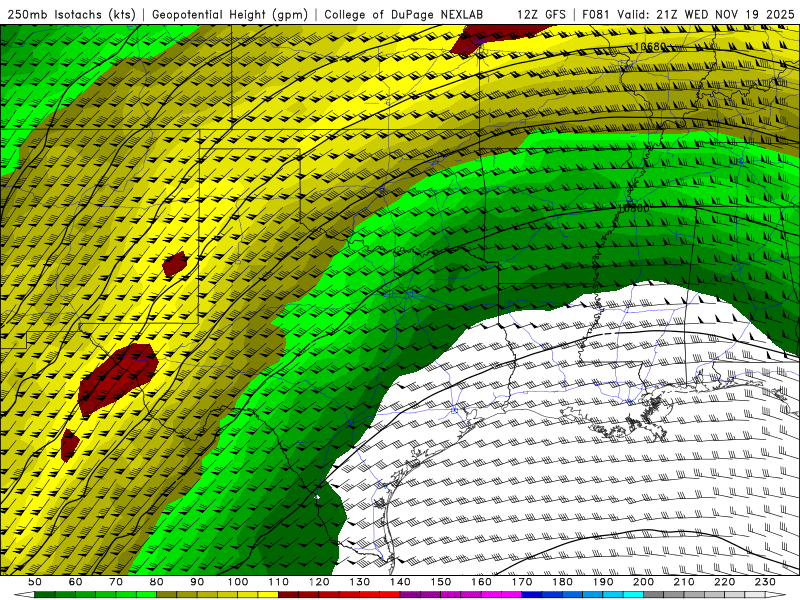
Task: Click the 'College of DuPage NEXLAB' label
Action: pyautogui.click(x=404, y=14)
